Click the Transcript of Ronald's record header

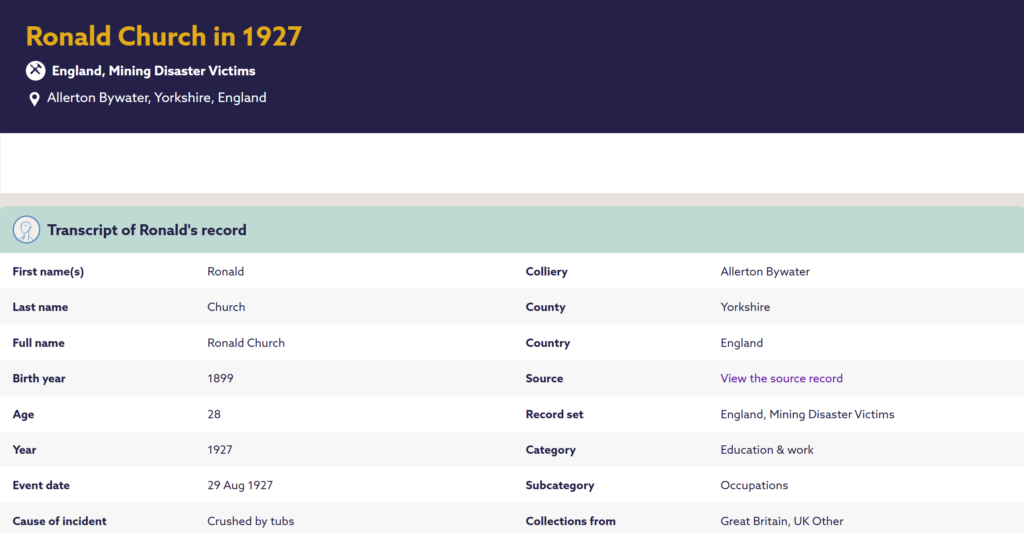147,230
